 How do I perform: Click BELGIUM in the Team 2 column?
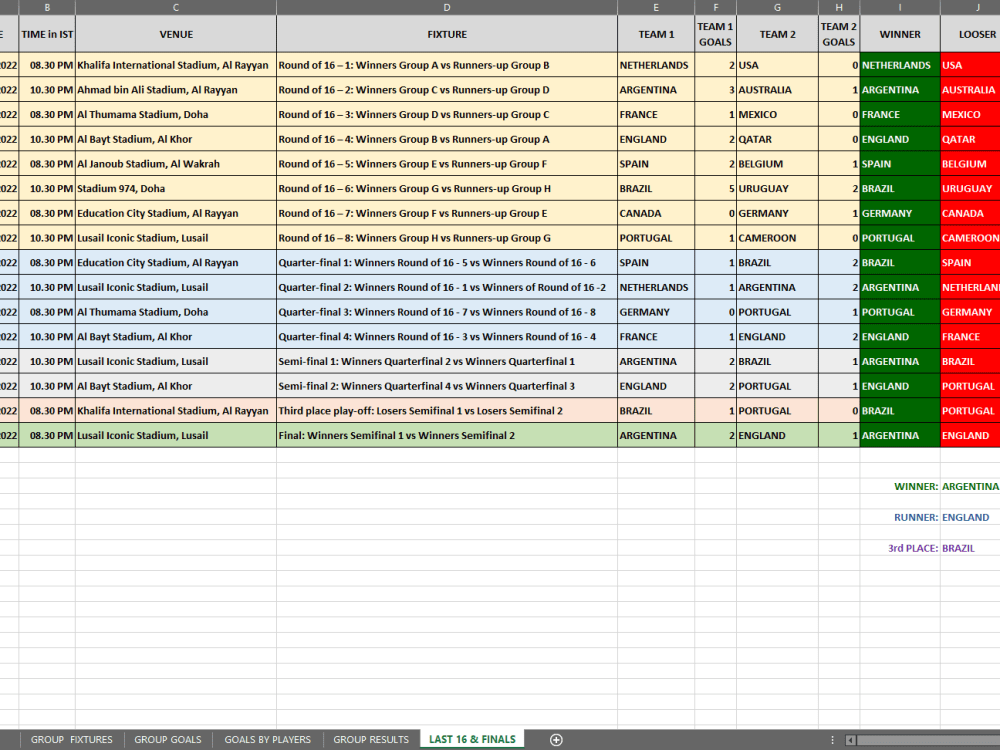[x=777, y=164]
